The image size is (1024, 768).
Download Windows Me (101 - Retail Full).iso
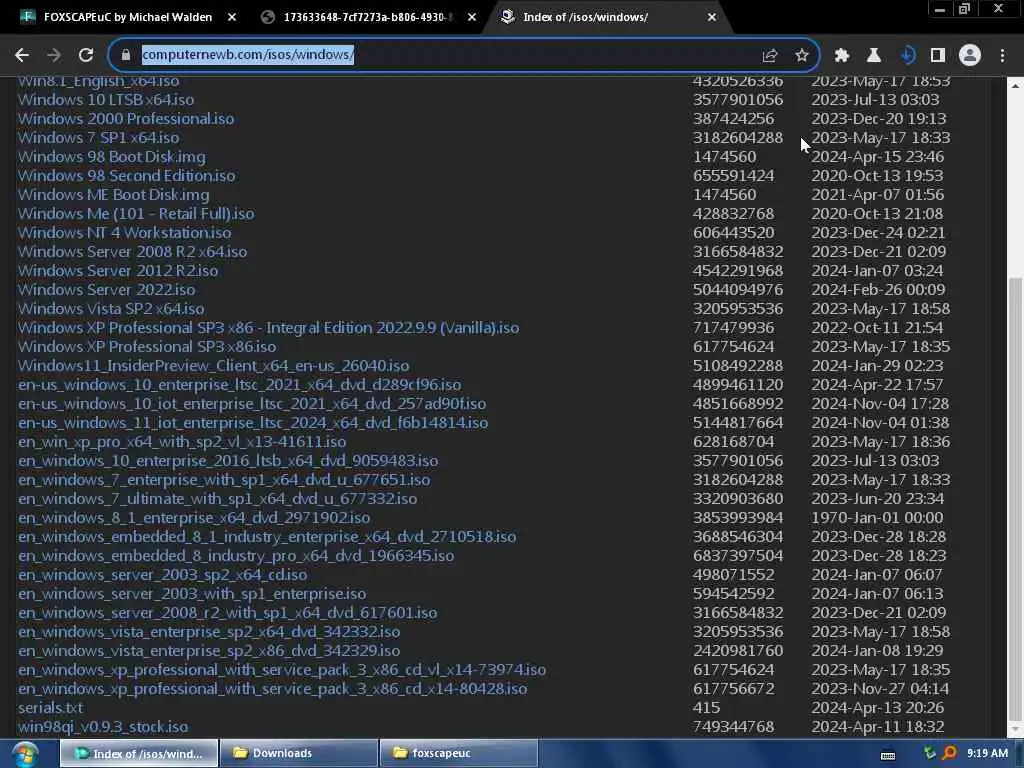(x=136, y=214)
